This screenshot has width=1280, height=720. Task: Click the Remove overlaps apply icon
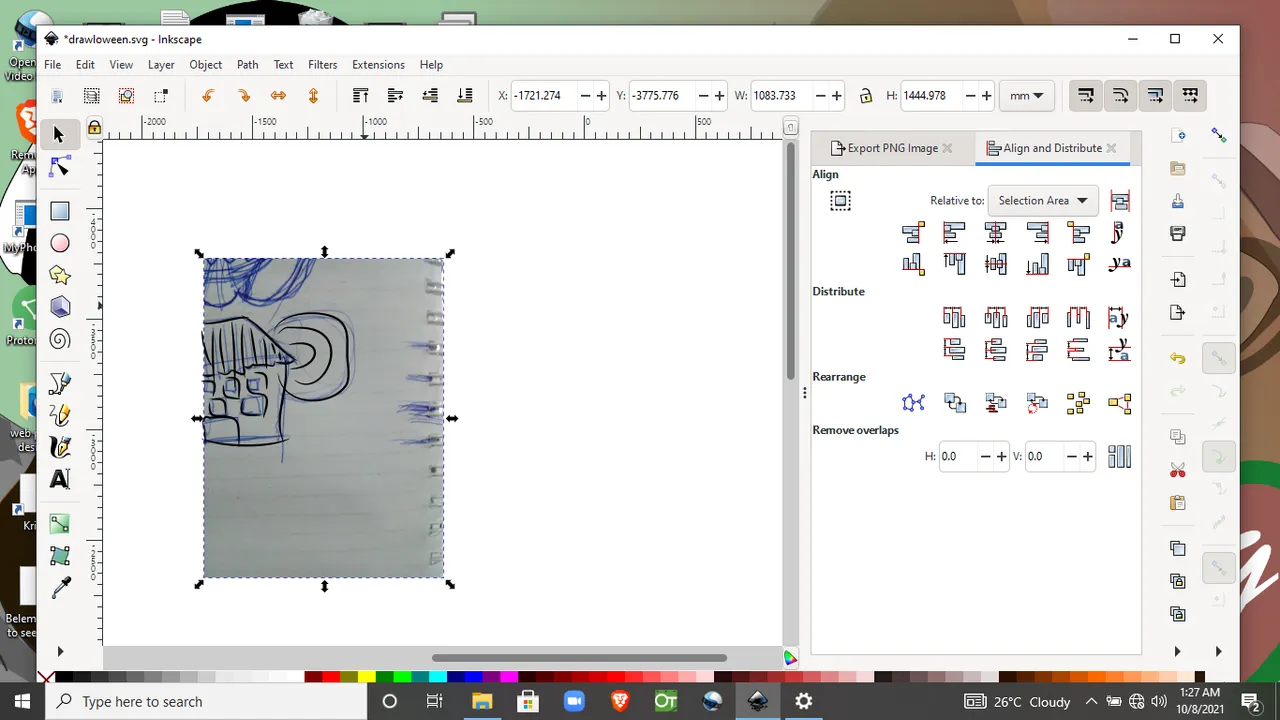pyautogui.click(x=1120, y=457)
